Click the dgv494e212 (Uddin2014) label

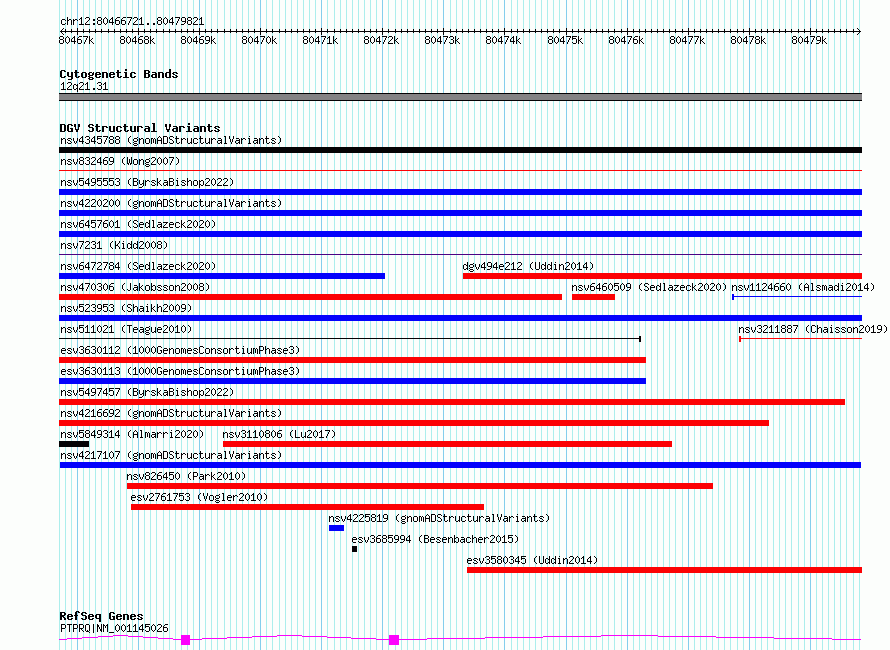(528, 266)
